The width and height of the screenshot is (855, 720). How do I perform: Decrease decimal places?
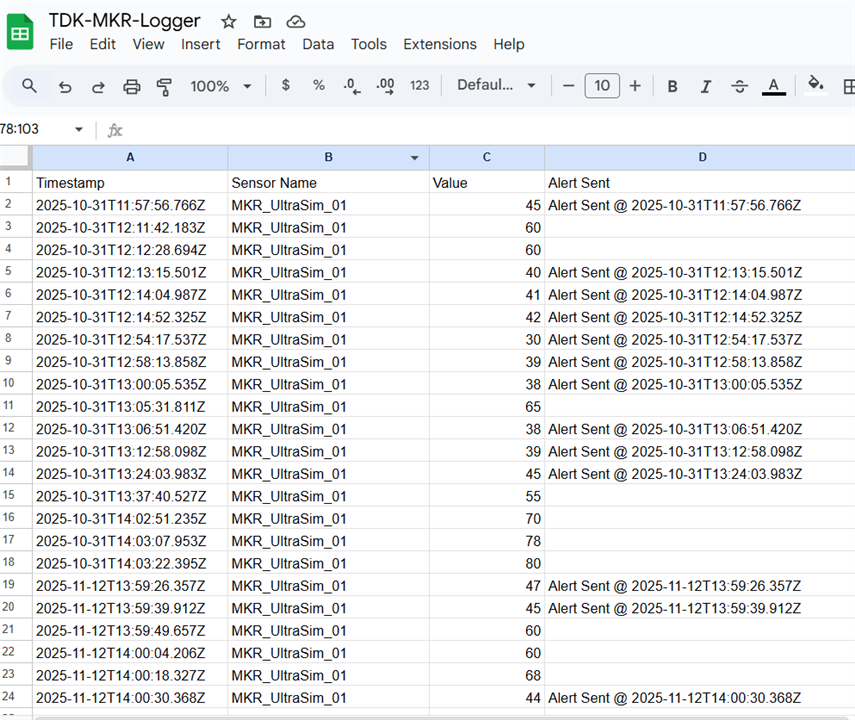(x=352, y=86)
